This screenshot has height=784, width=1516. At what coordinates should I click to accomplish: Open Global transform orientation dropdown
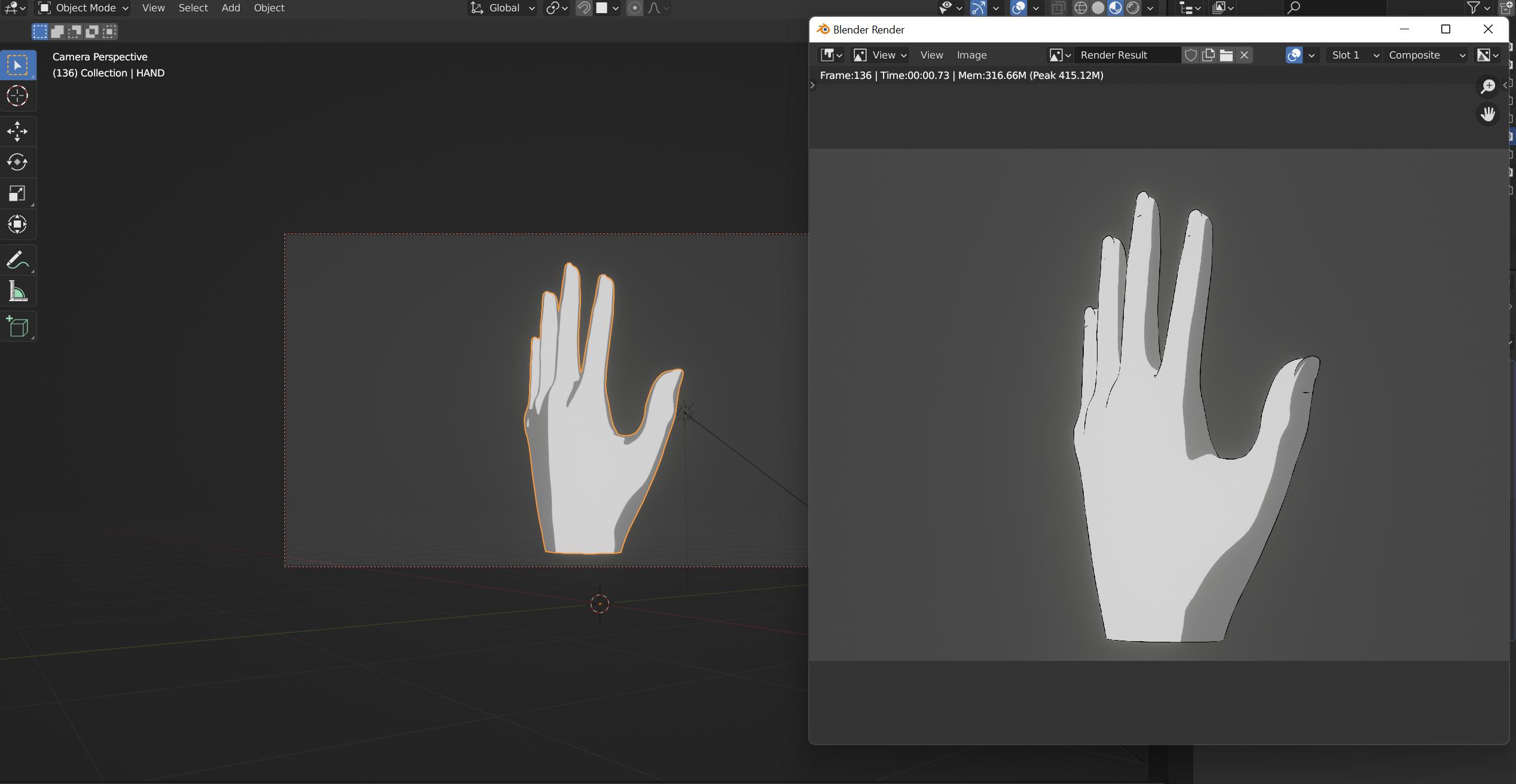pos(502,8)
